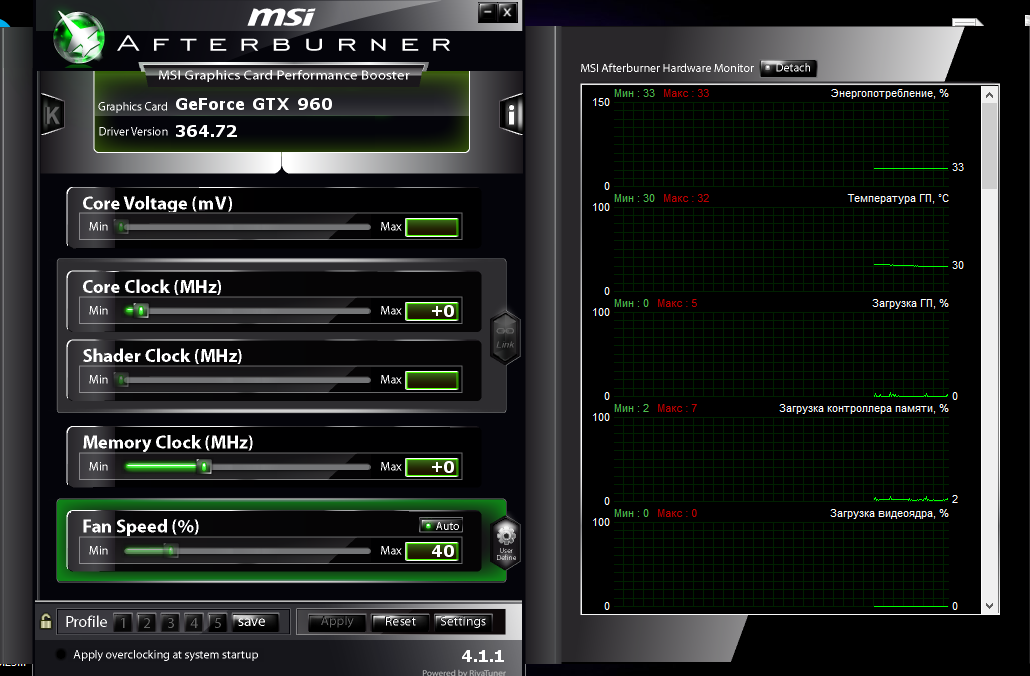The height and width of the screenshot is (676, 1030).
Task: Click the monitor scrollbar down arrow
Action: pyautogui.click(x=989, y=606)
